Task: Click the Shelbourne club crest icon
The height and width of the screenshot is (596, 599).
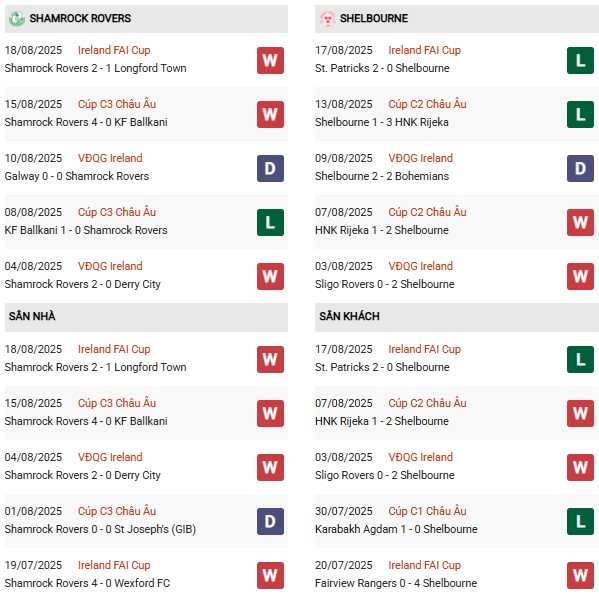Action: coord(327,18)
